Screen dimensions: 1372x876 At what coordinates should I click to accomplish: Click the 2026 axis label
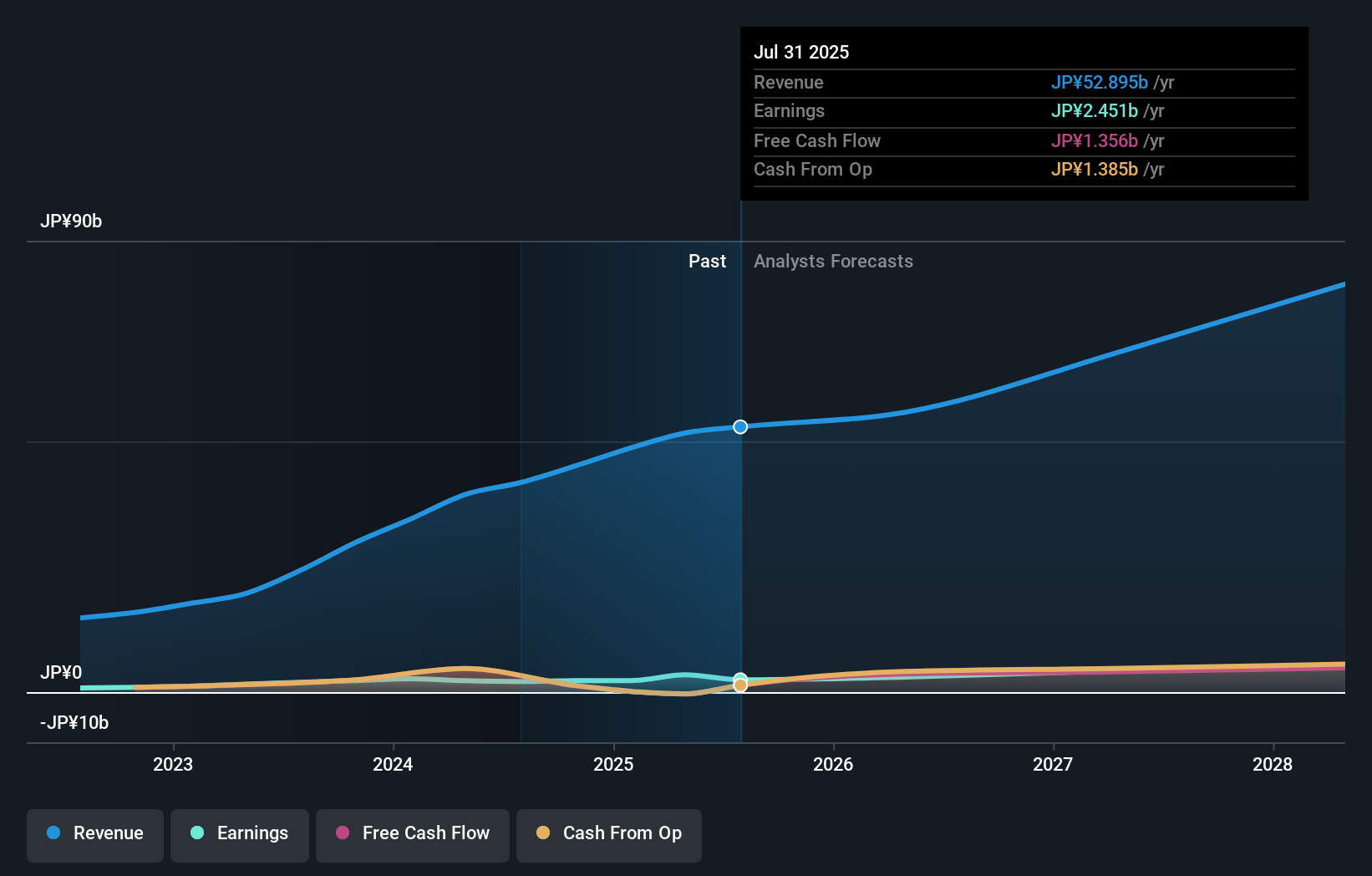832,764
